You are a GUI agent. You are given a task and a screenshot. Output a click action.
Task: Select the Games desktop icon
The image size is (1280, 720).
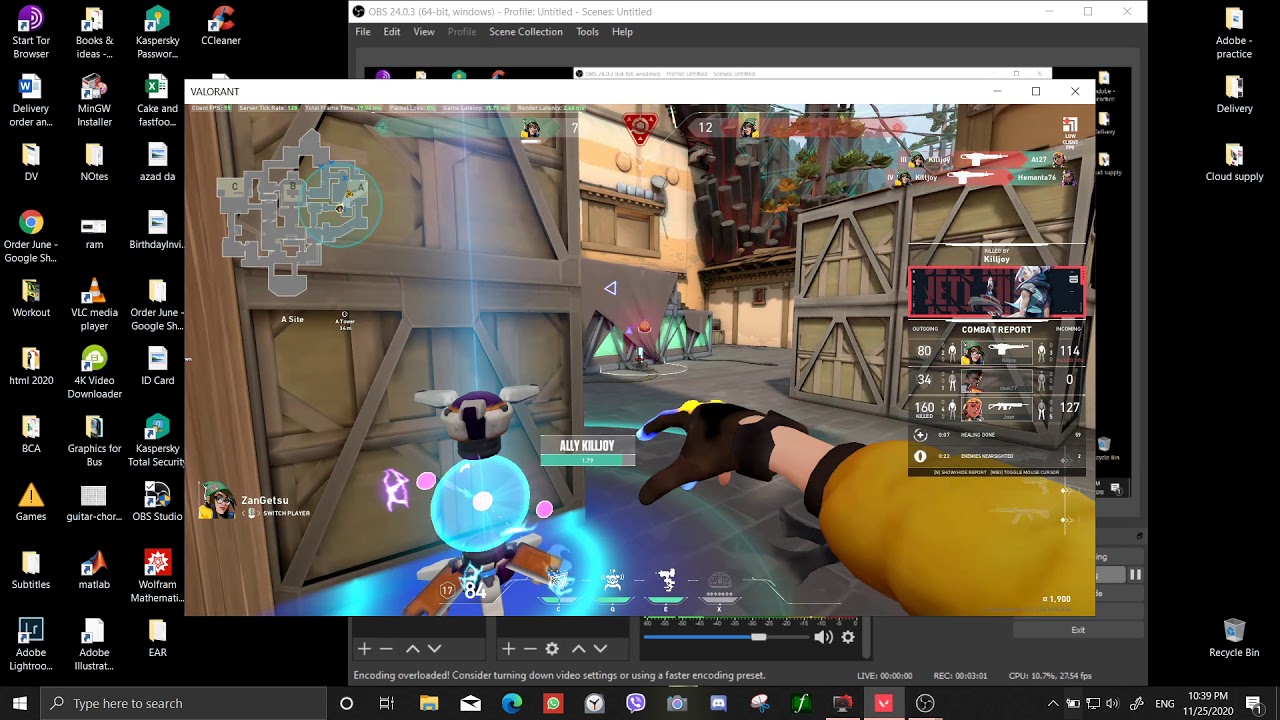[31, 502]
